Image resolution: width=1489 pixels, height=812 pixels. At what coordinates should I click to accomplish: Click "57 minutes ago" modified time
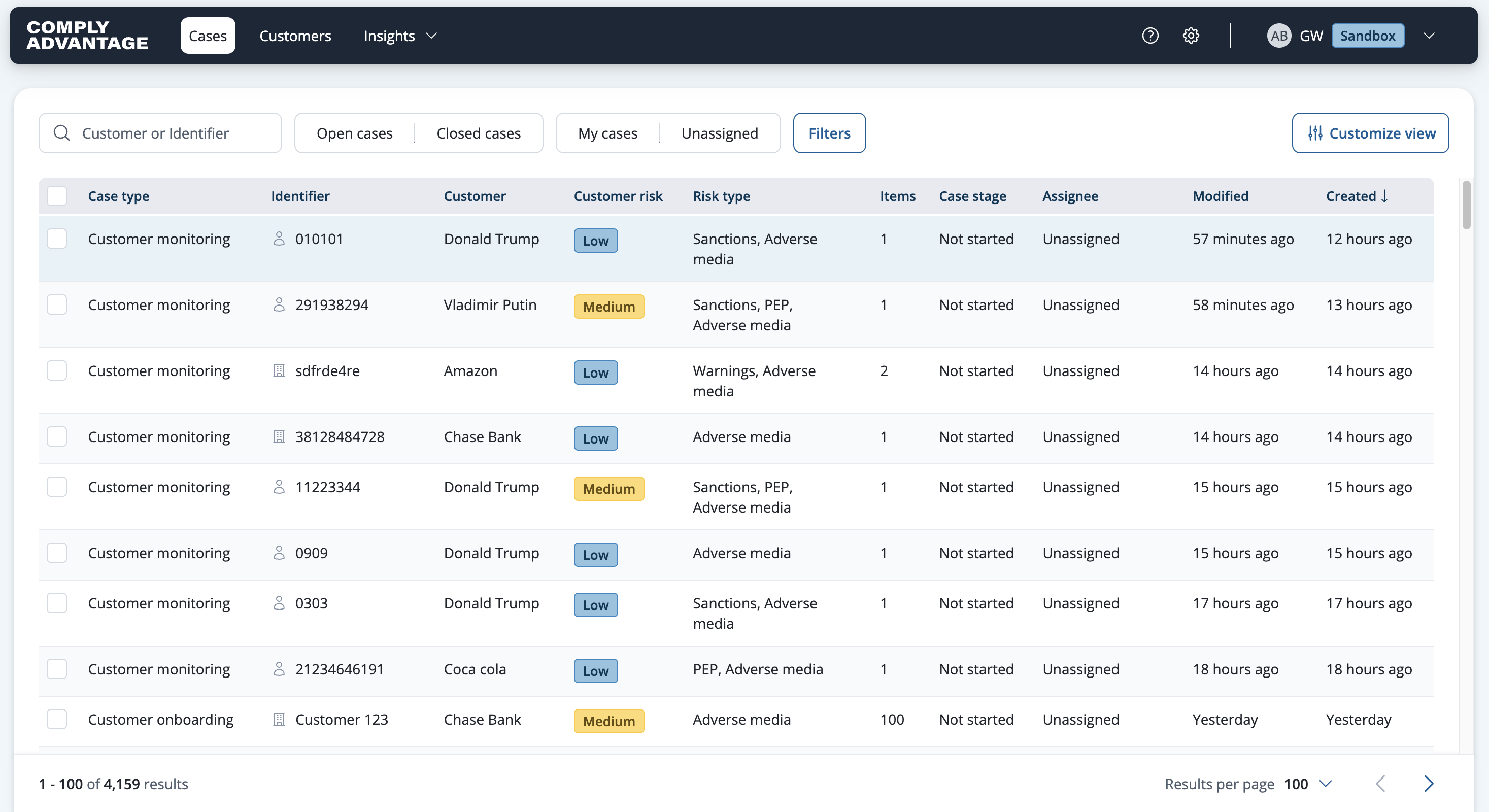tap(1243, 239)
